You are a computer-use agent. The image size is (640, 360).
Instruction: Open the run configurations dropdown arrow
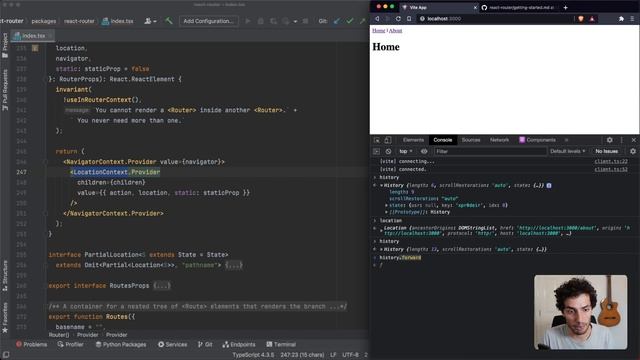point(295,21)
